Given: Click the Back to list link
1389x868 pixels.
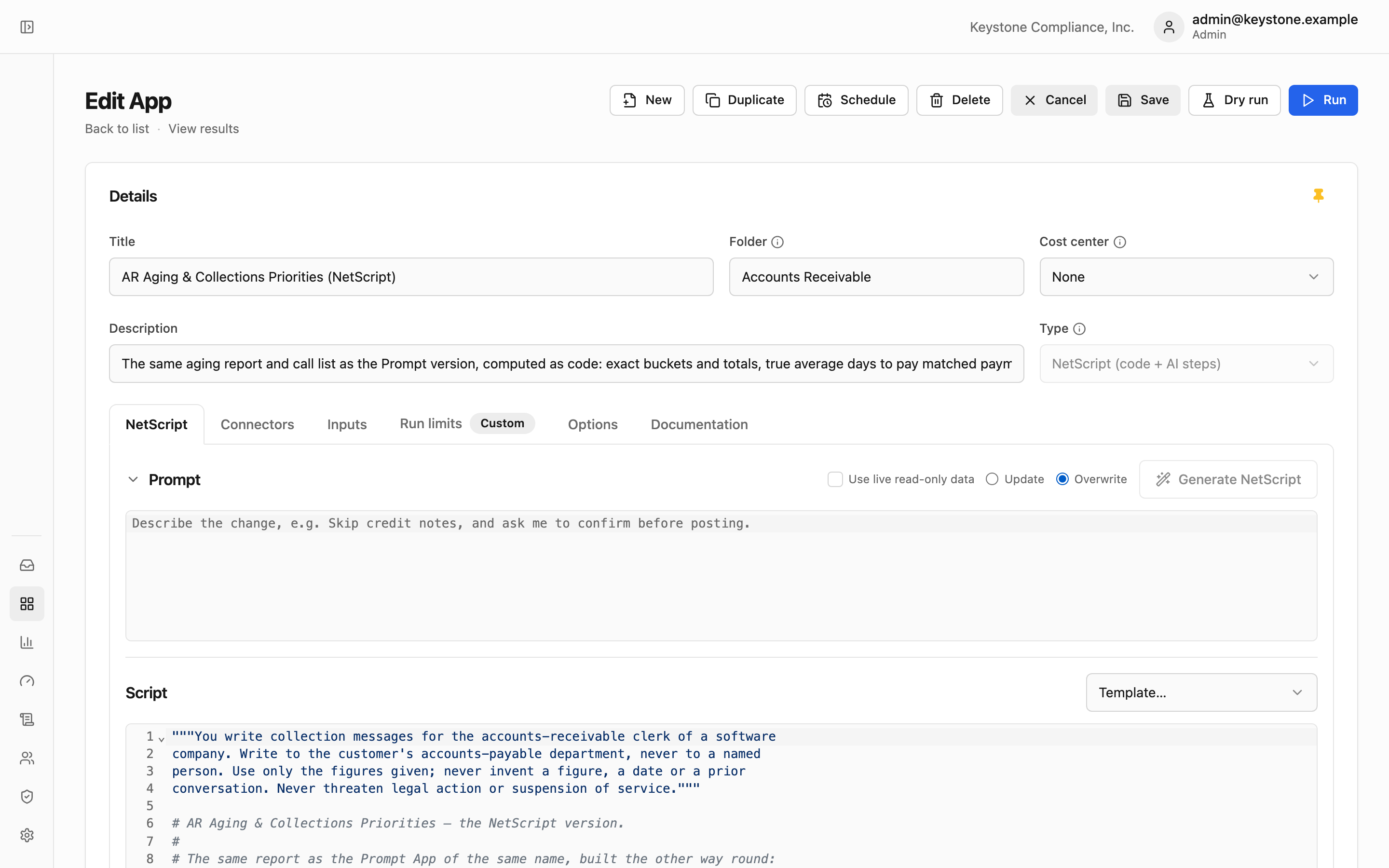Looking at the screenshot, I should point(117,129).
